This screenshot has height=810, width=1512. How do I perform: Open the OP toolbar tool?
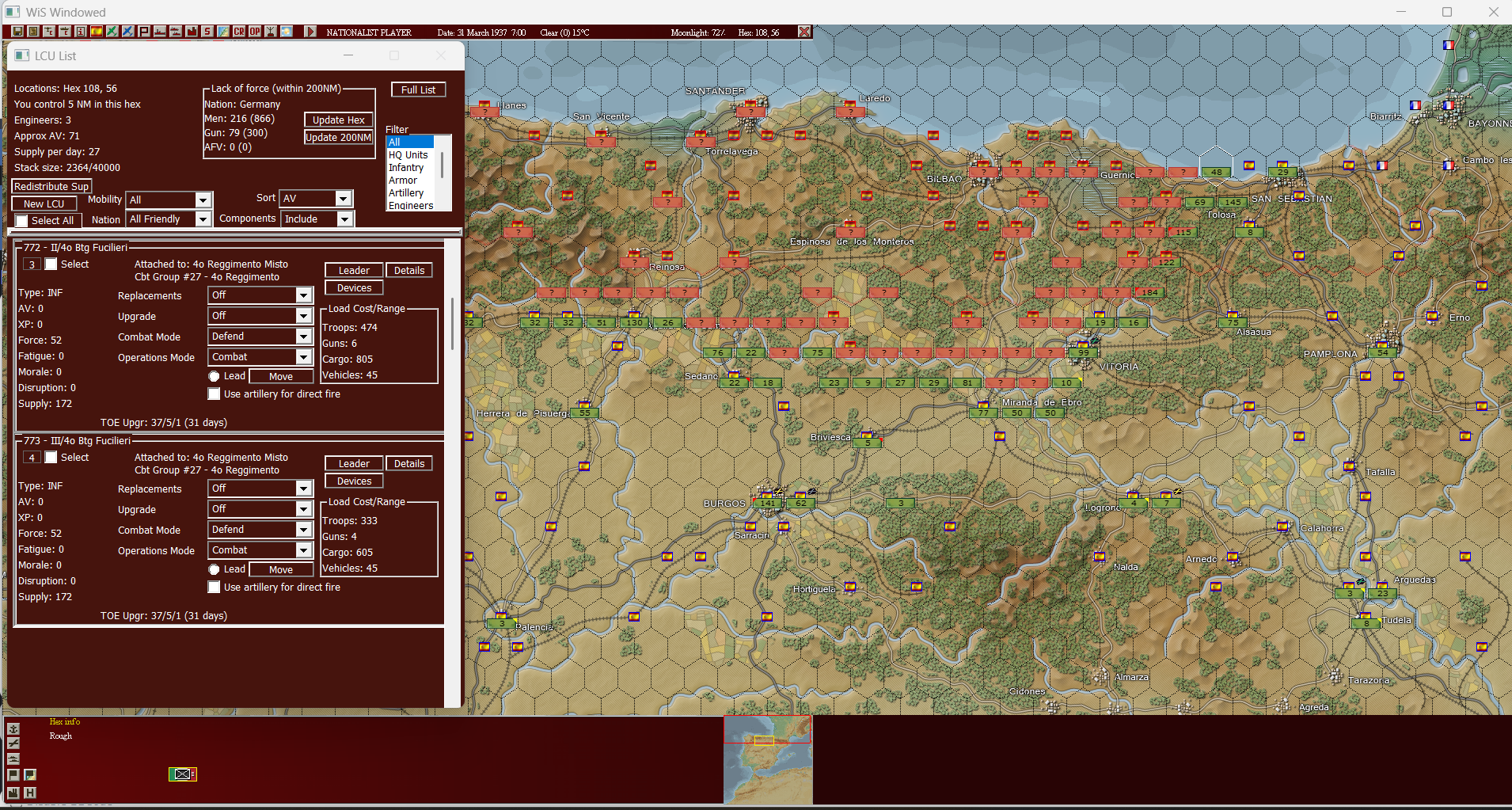255,32
